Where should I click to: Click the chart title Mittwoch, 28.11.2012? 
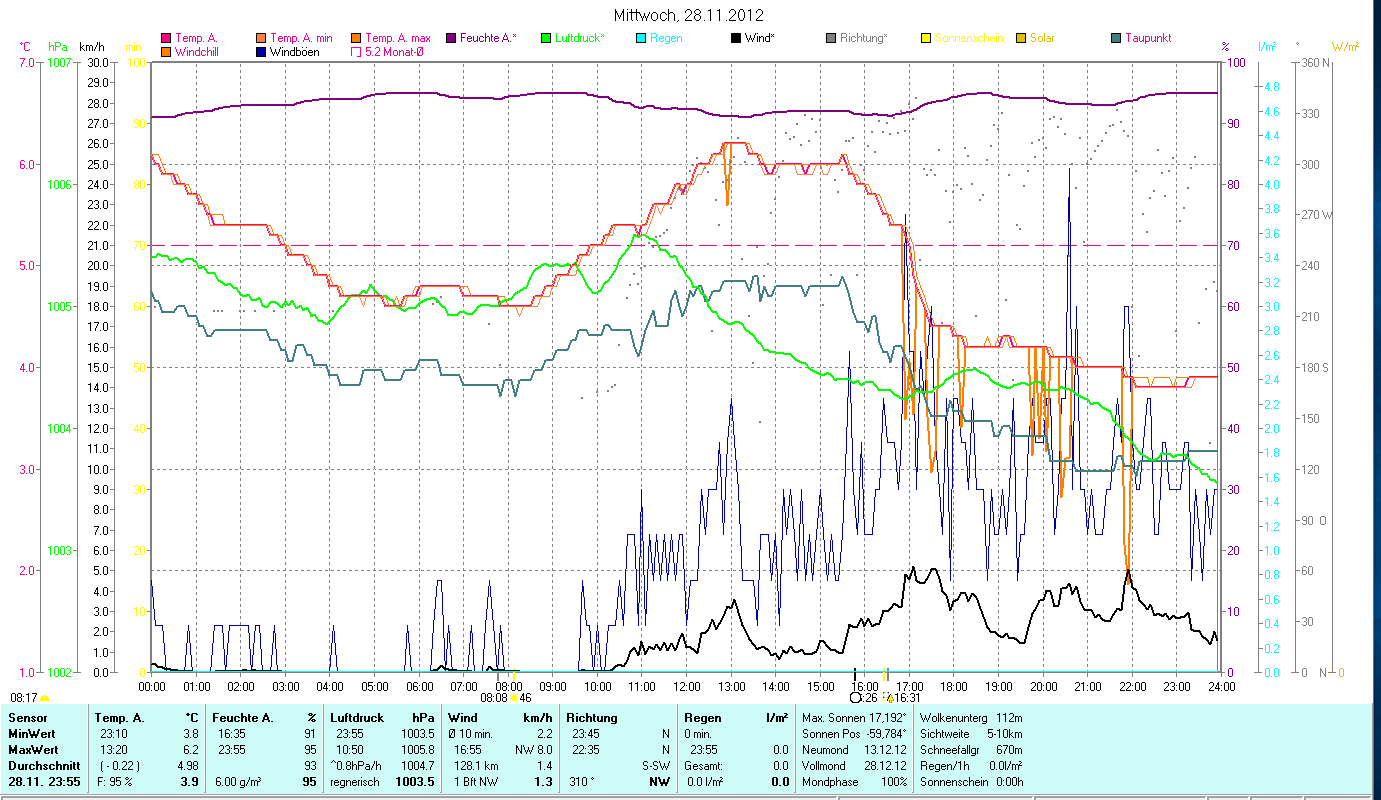pos(689,15)
